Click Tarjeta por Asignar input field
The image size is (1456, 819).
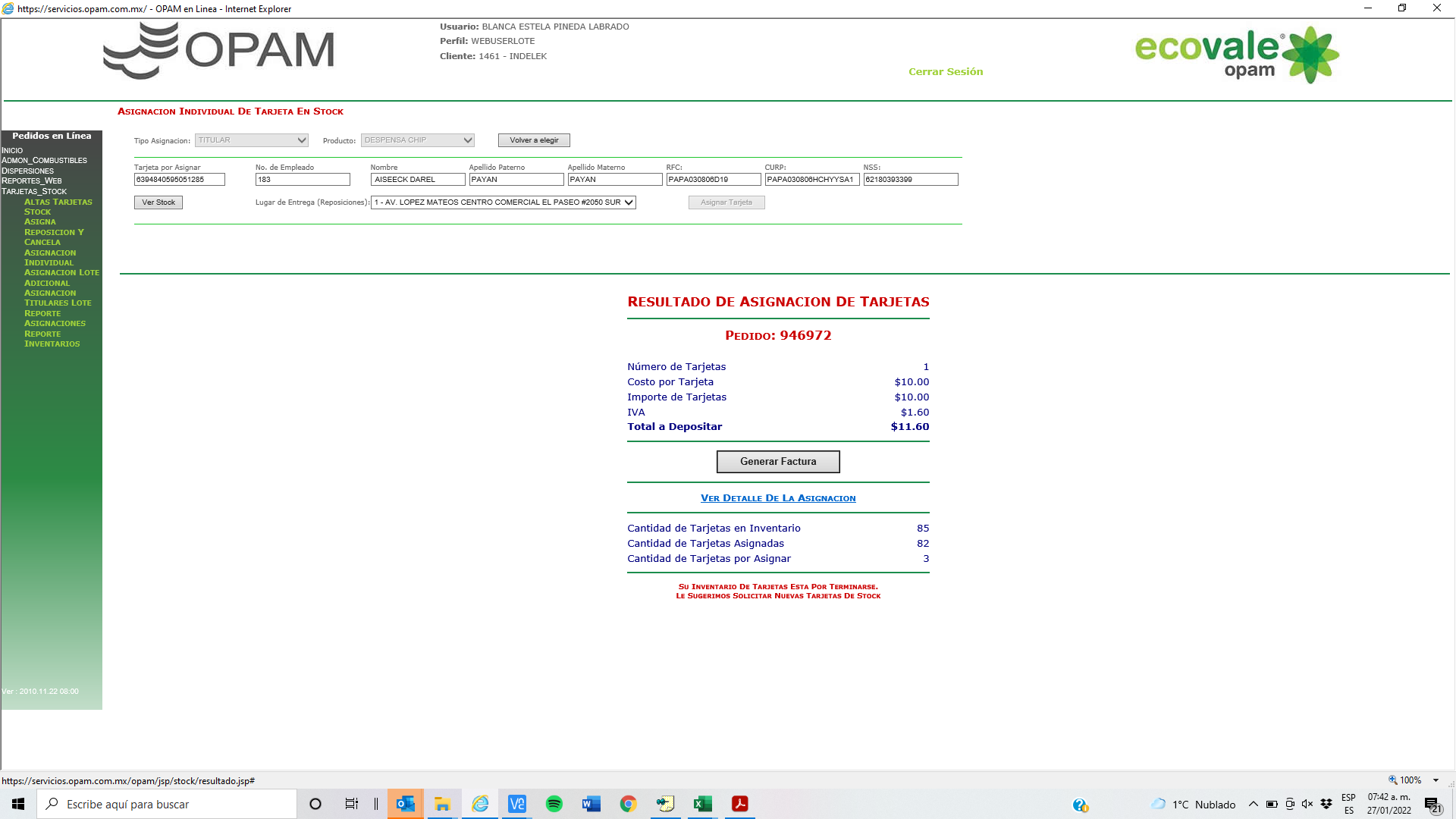coord(180,180)
